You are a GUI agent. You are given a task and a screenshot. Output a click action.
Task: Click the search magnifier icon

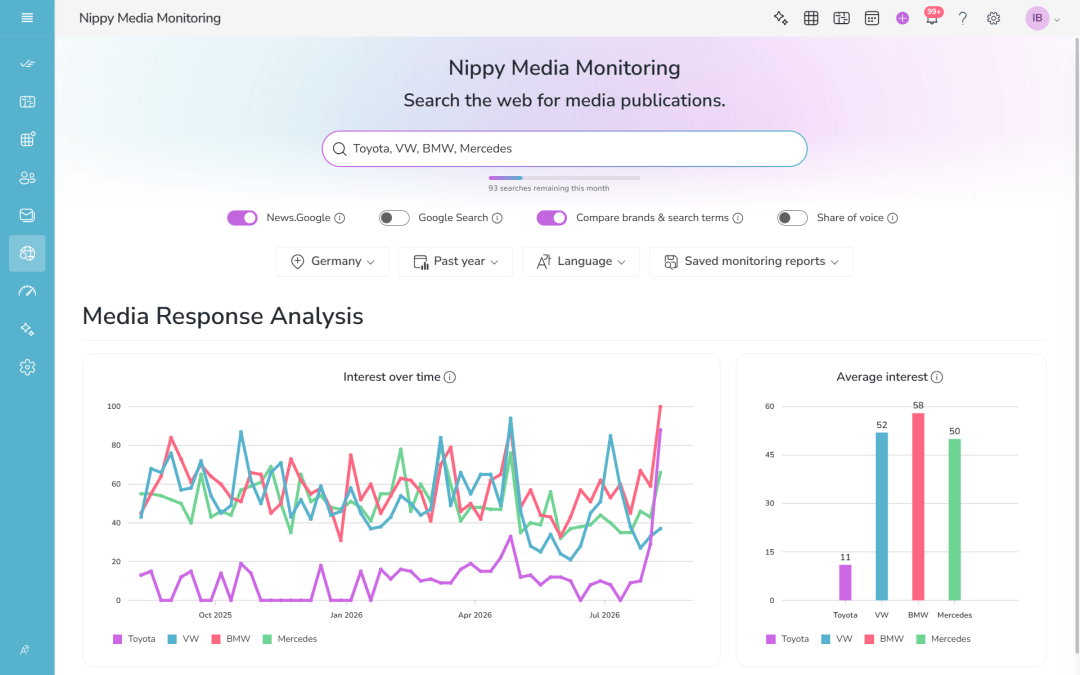click(x=339, y=149)
